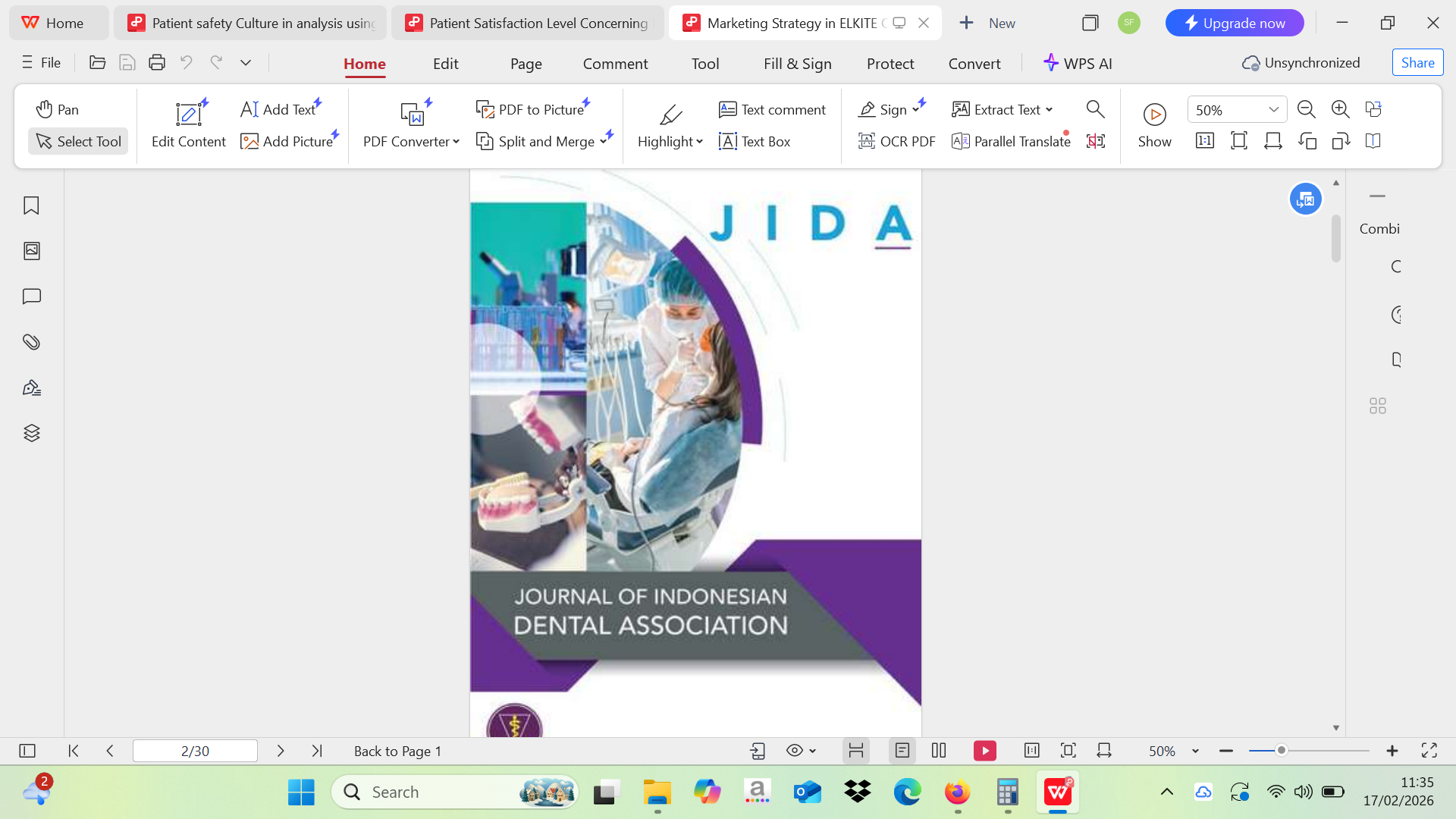This screenshot has height=819, width=1456.
Task: Click the Upgrade now button
Action: [x=1234, y=23]
